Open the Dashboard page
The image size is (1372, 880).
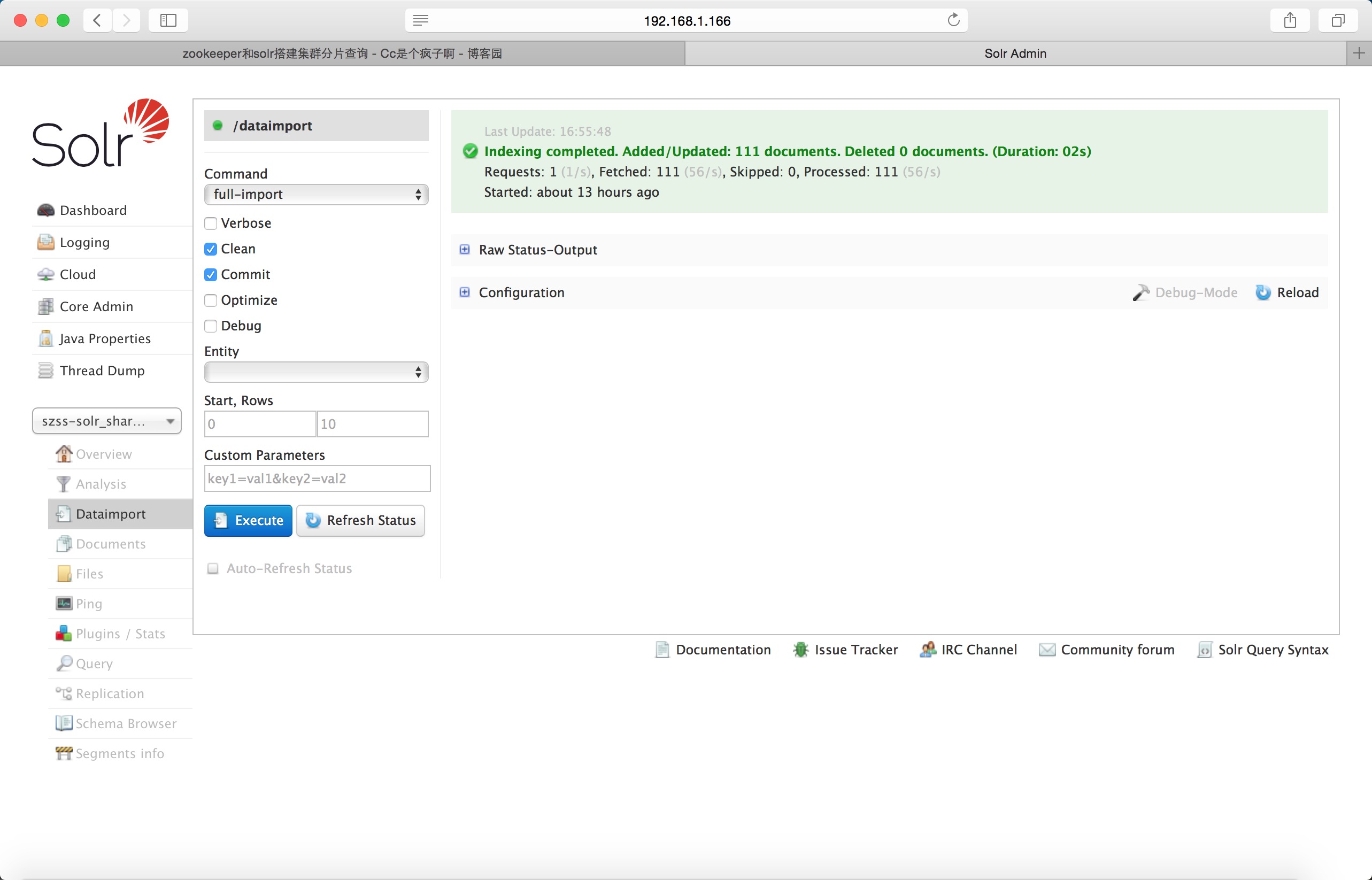pyautogui.click(x=93, y=210)
